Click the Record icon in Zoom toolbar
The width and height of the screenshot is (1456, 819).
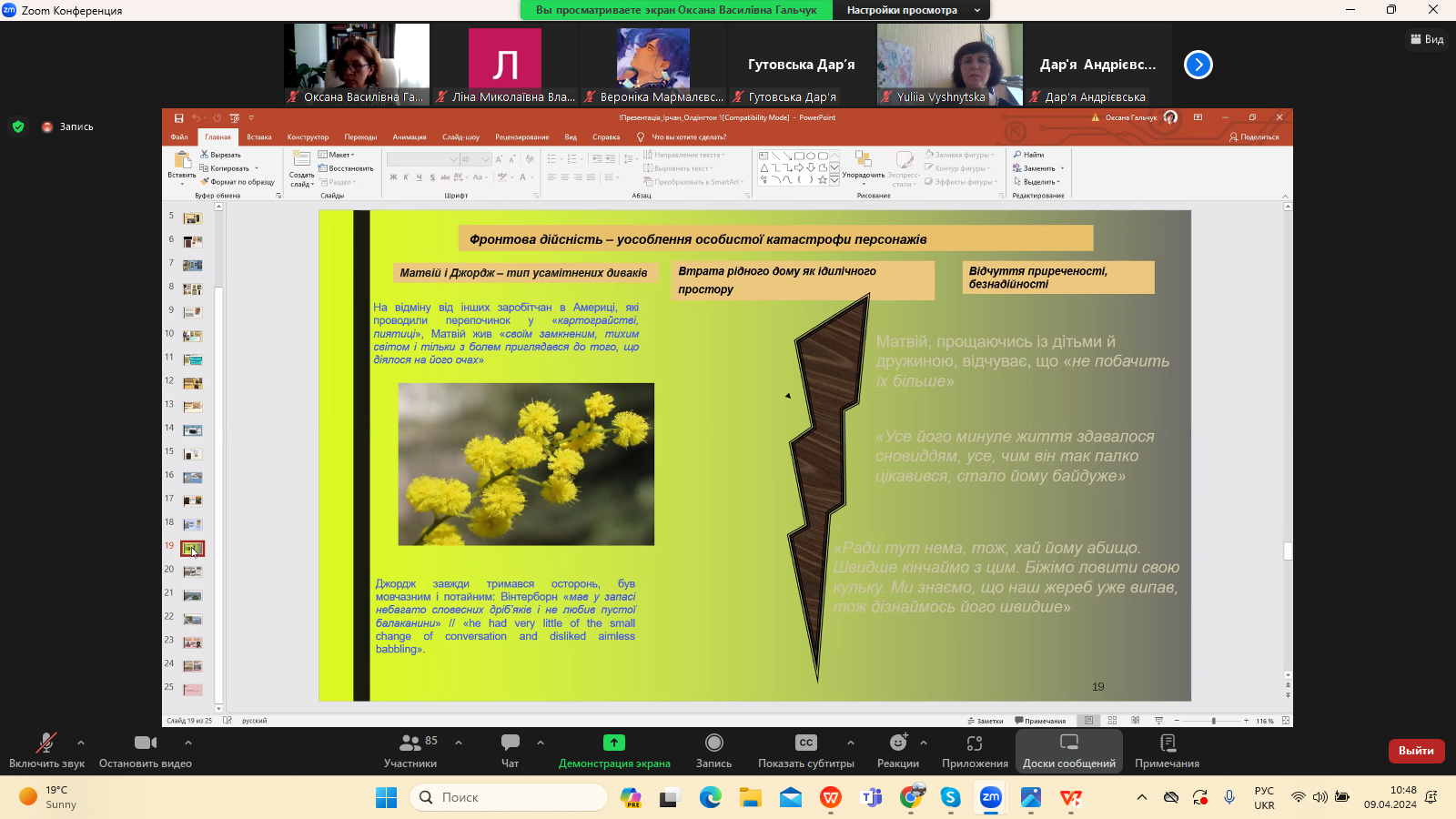(713, 743)
